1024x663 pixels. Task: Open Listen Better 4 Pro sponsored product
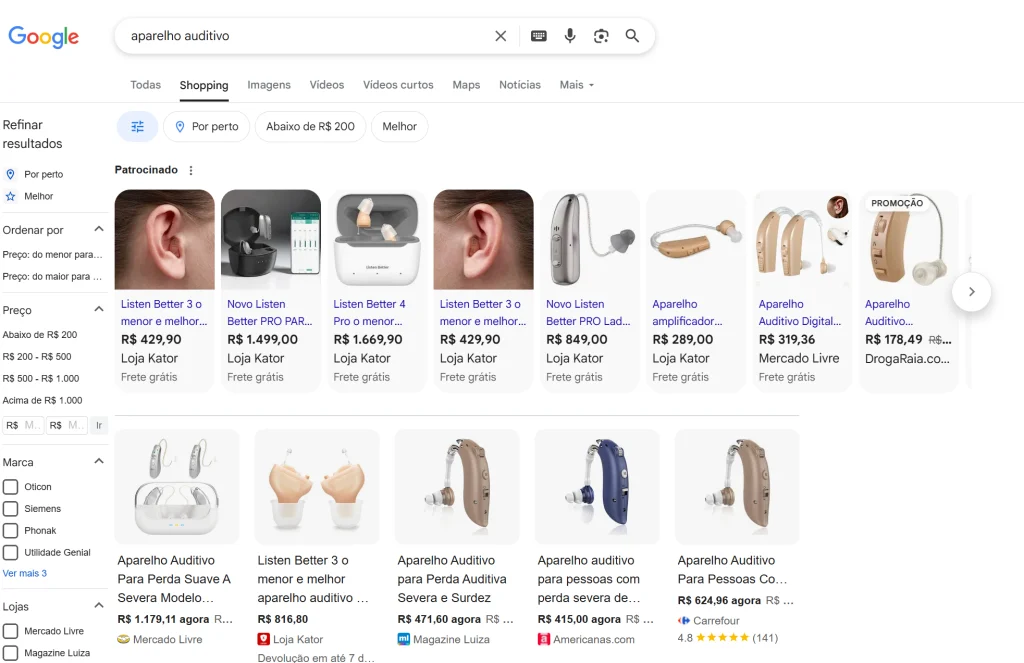[x=377, y=291]
